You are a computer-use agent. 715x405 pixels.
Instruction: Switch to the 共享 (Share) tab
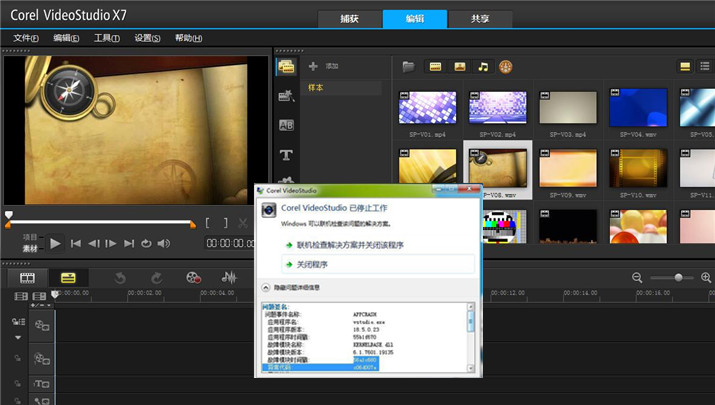pyautogui.click(x=480, y=19)
